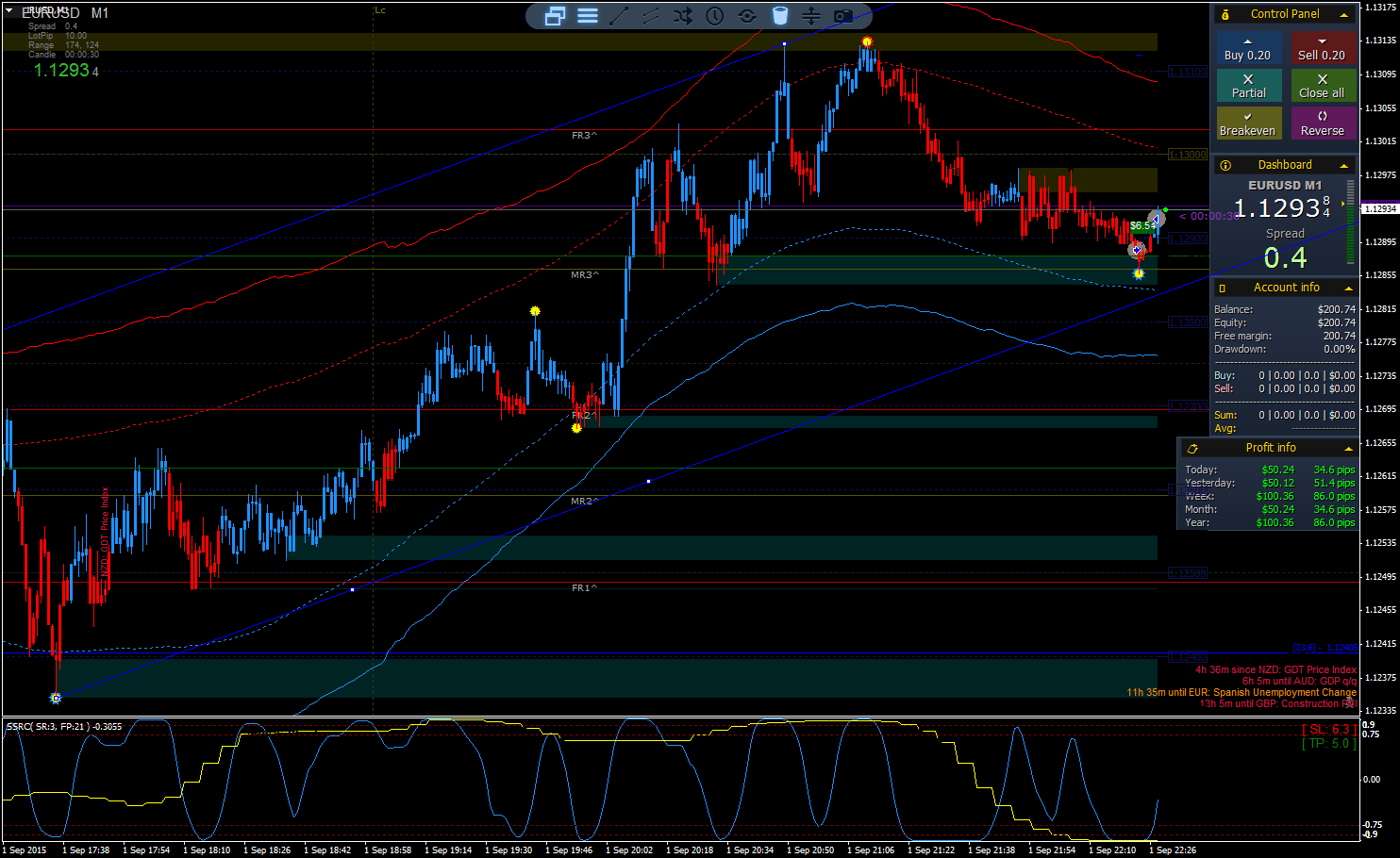Screen dimensions: 1400x858
Task: Click the NZD: GDT Price Index news line
Action: pos(1275,669)
